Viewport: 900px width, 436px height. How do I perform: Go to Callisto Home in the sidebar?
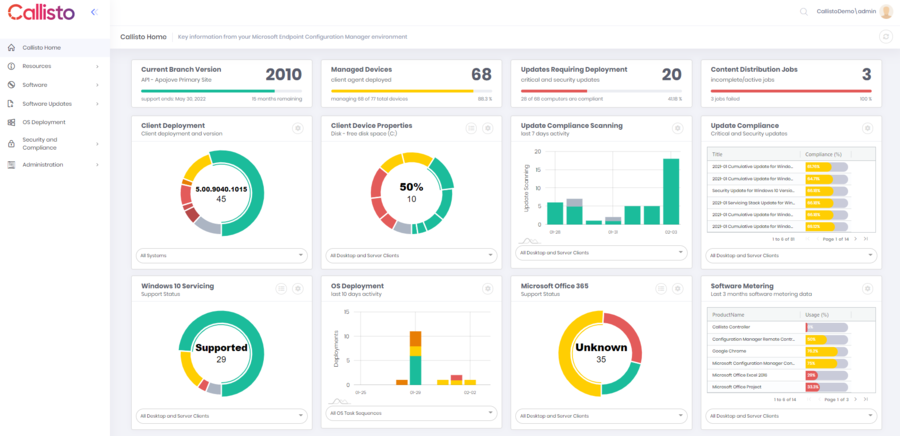click(x=41, y=47)
